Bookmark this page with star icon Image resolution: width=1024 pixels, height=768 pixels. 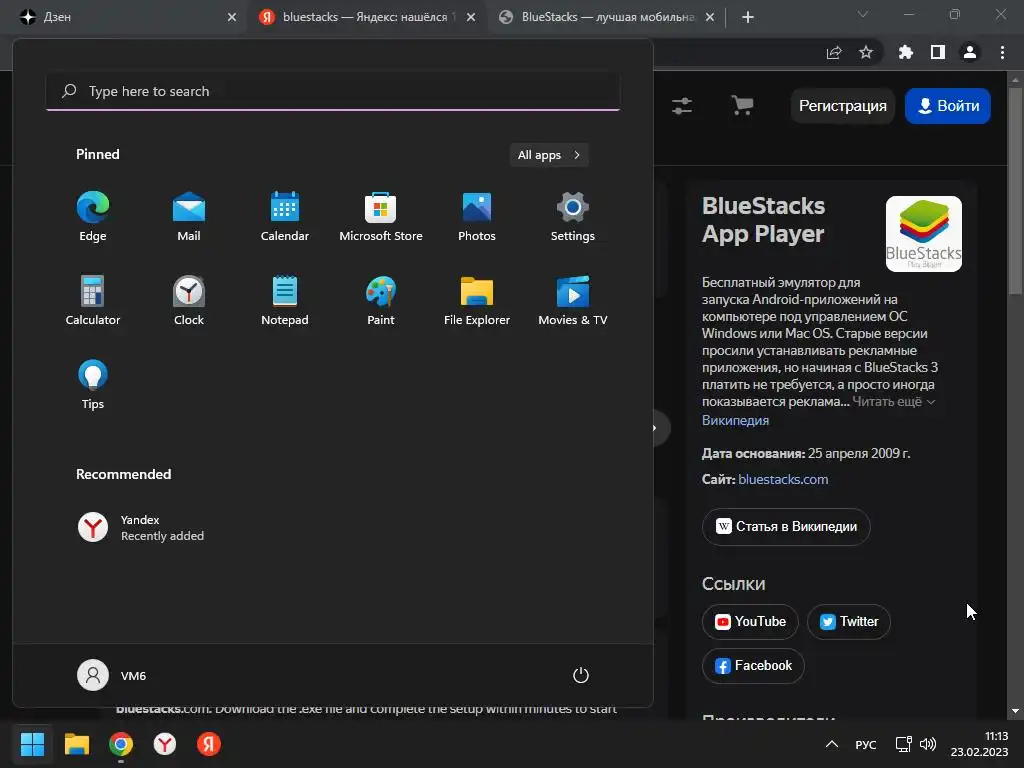pos(866,52)
